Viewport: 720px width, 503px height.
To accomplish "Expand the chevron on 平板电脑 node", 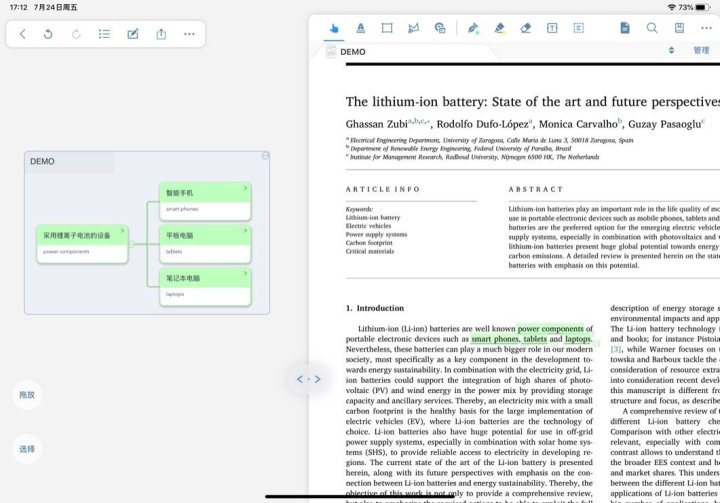I will coord(245,231).
